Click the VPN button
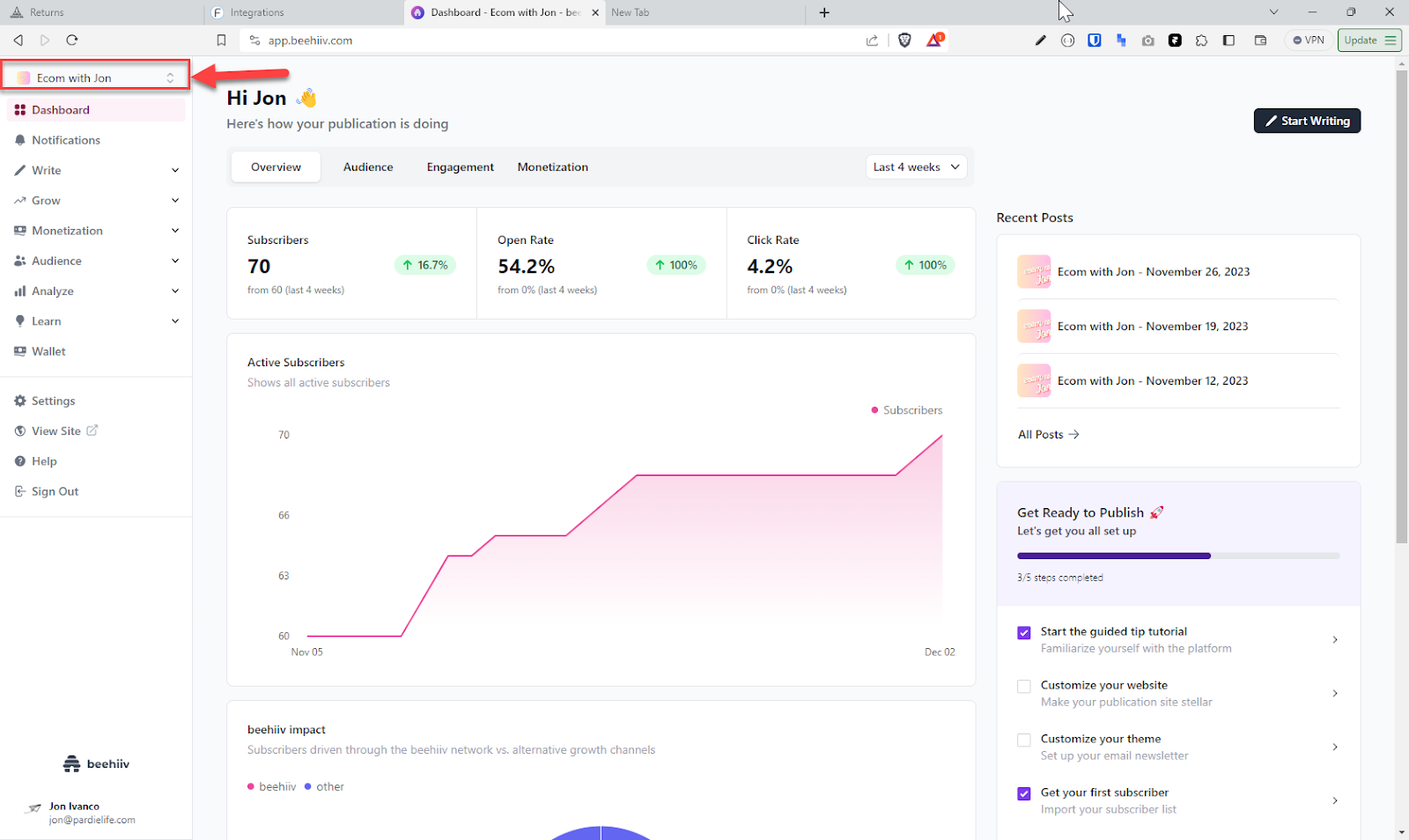This screenshot has height=840, width=1409. [1309, 41]
